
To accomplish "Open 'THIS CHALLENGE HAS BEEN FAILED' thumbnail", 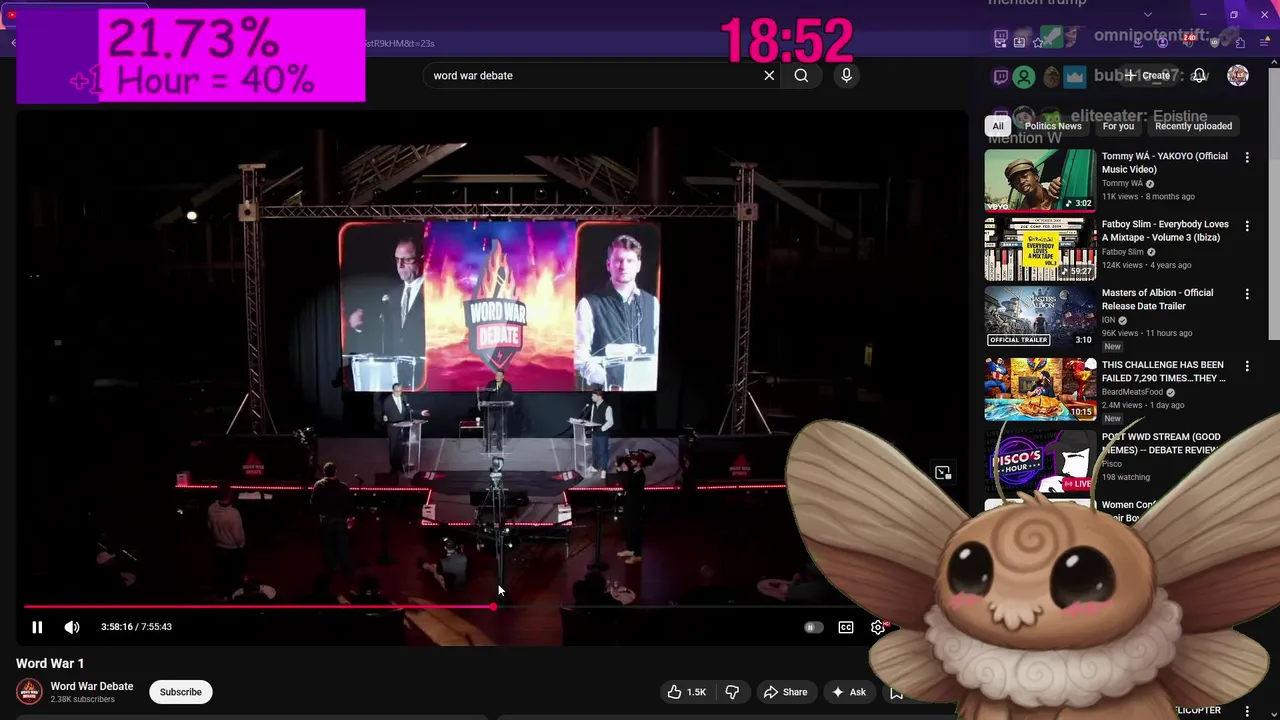I will click(x=1040, y=389).
